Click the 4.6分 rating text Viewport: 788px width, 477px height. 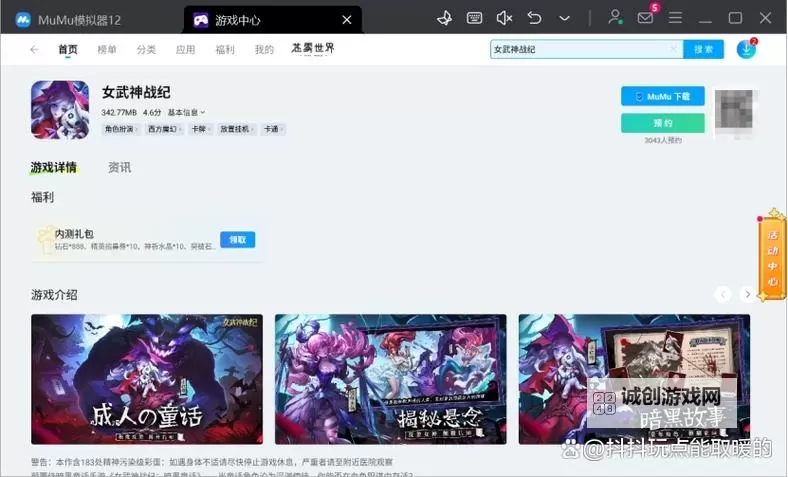coord(152,113)
